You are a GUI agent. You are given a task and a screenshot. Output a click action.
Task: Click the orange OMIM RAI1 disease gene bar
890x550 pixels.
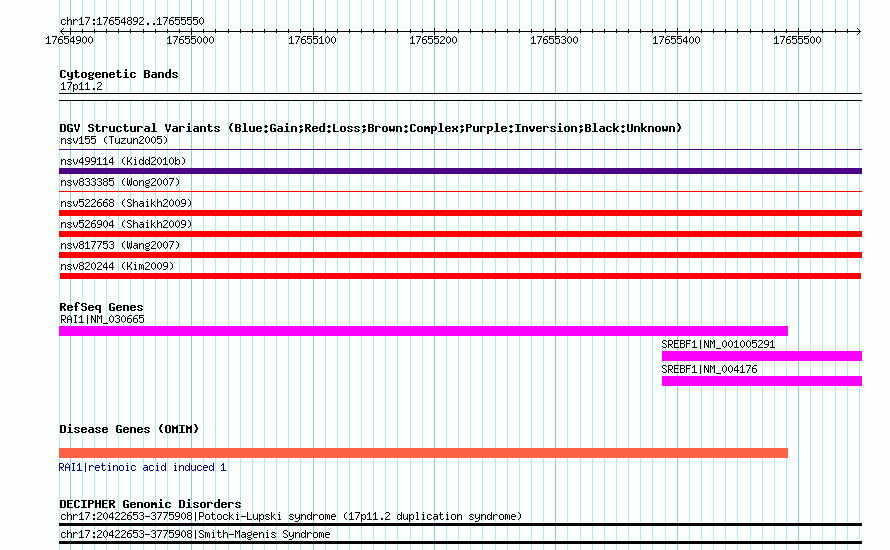[x=423, y=453]
